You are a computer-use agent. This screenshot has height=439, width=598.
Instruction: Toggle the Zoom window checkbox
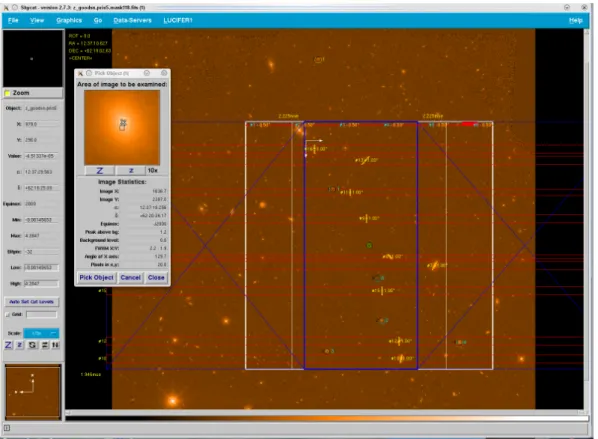pyautogui.click(x=7, y=93)
